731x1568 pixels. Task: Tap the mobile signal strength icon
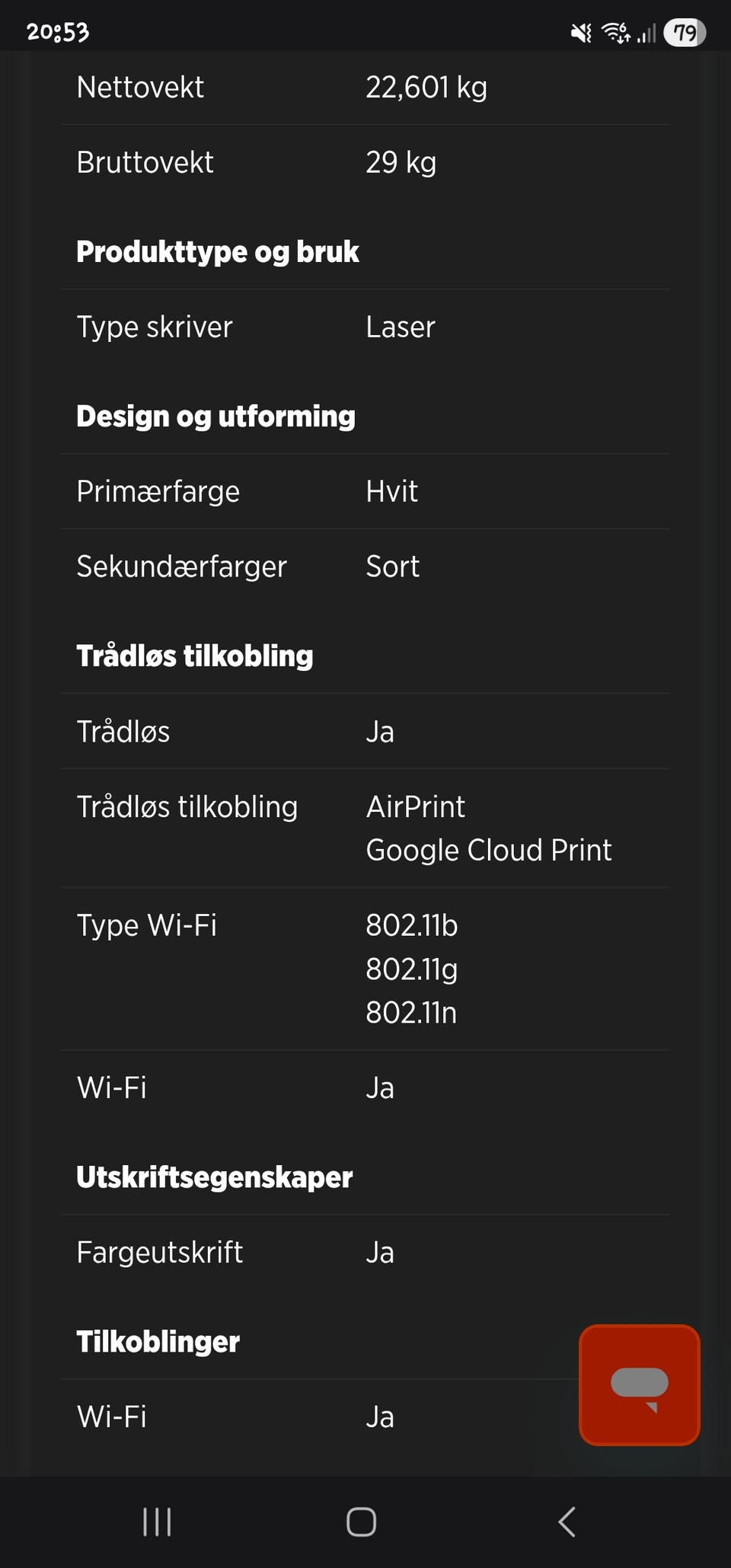tap(646, 33)
